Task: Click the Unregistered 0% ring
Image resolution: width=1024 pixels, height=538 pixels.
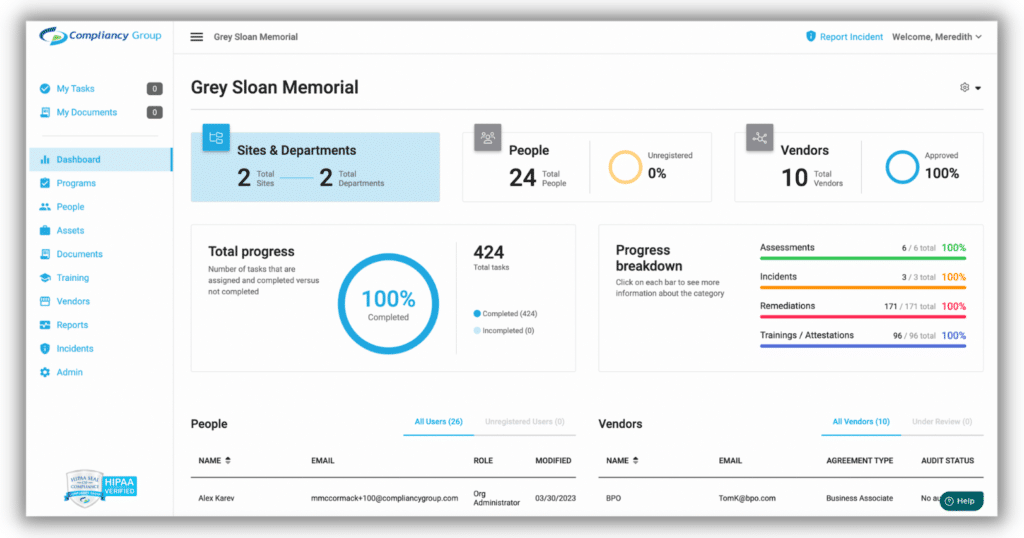Action: (625, 168)
